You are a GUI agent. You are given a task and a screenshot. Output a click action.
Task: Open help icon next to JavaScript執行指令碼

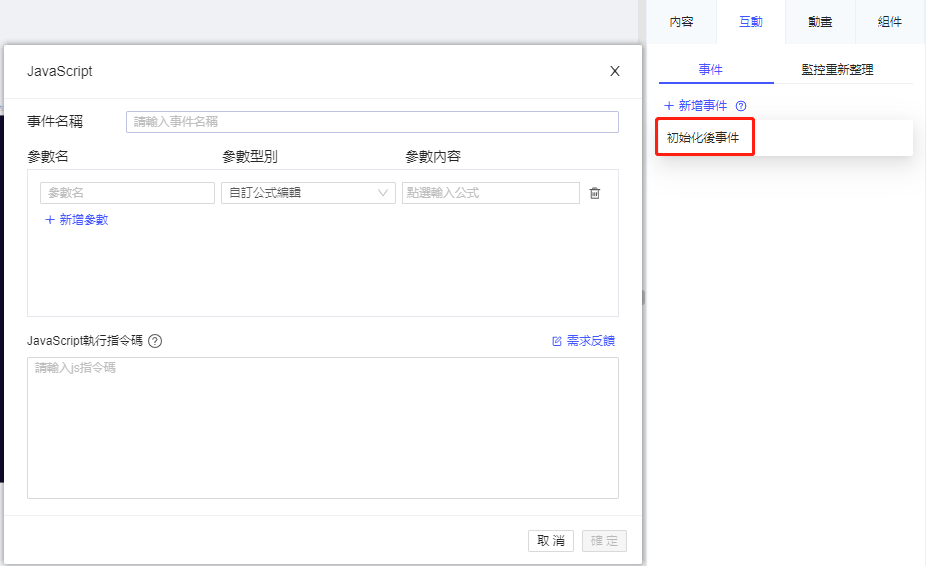[x=155, y=341]
